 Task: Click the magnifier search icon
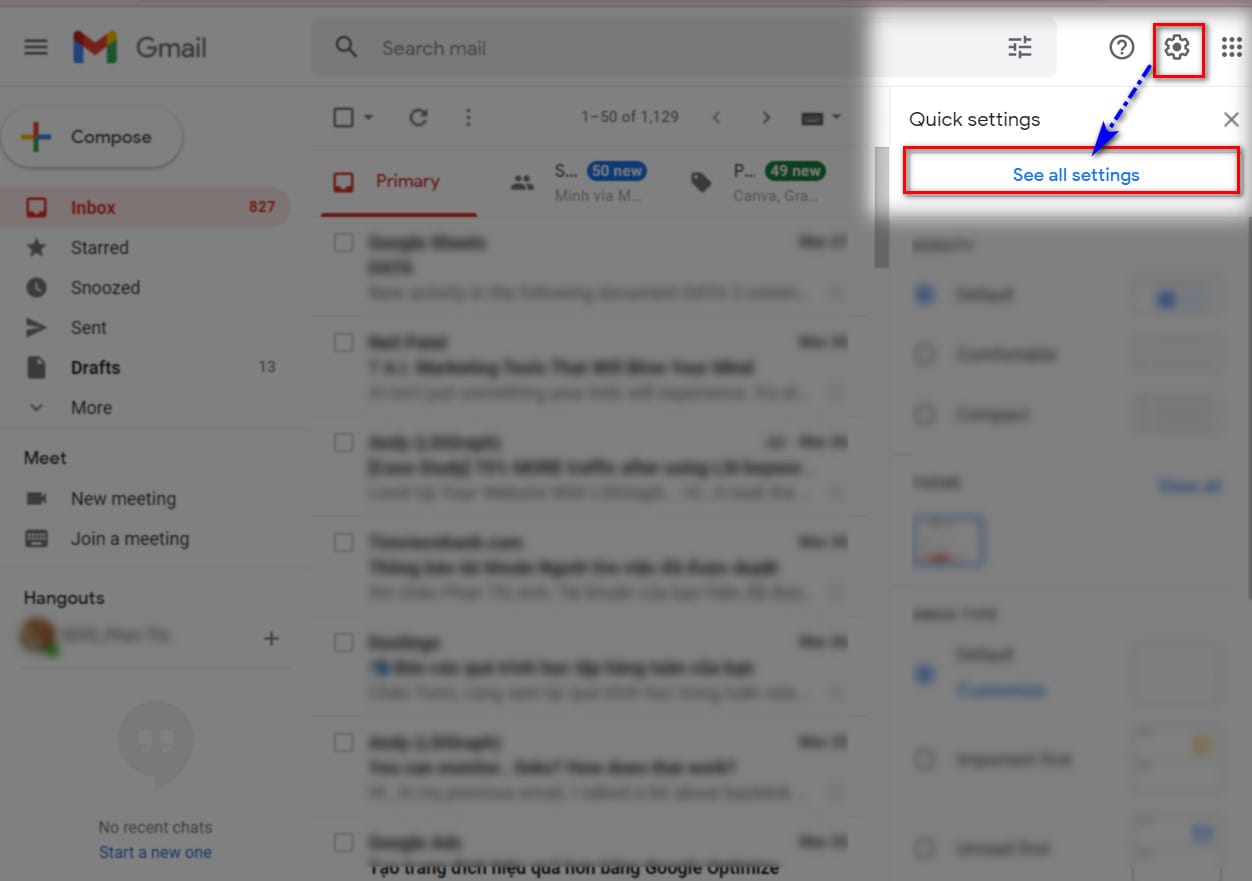(346, 47)
